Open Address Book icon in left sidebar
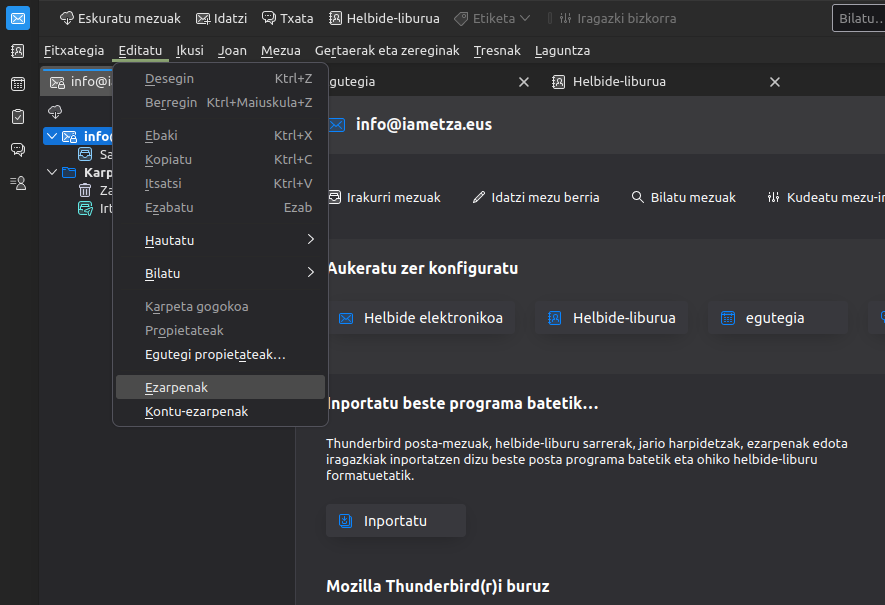This screenshot has height=605, width=885. point(18,52)
